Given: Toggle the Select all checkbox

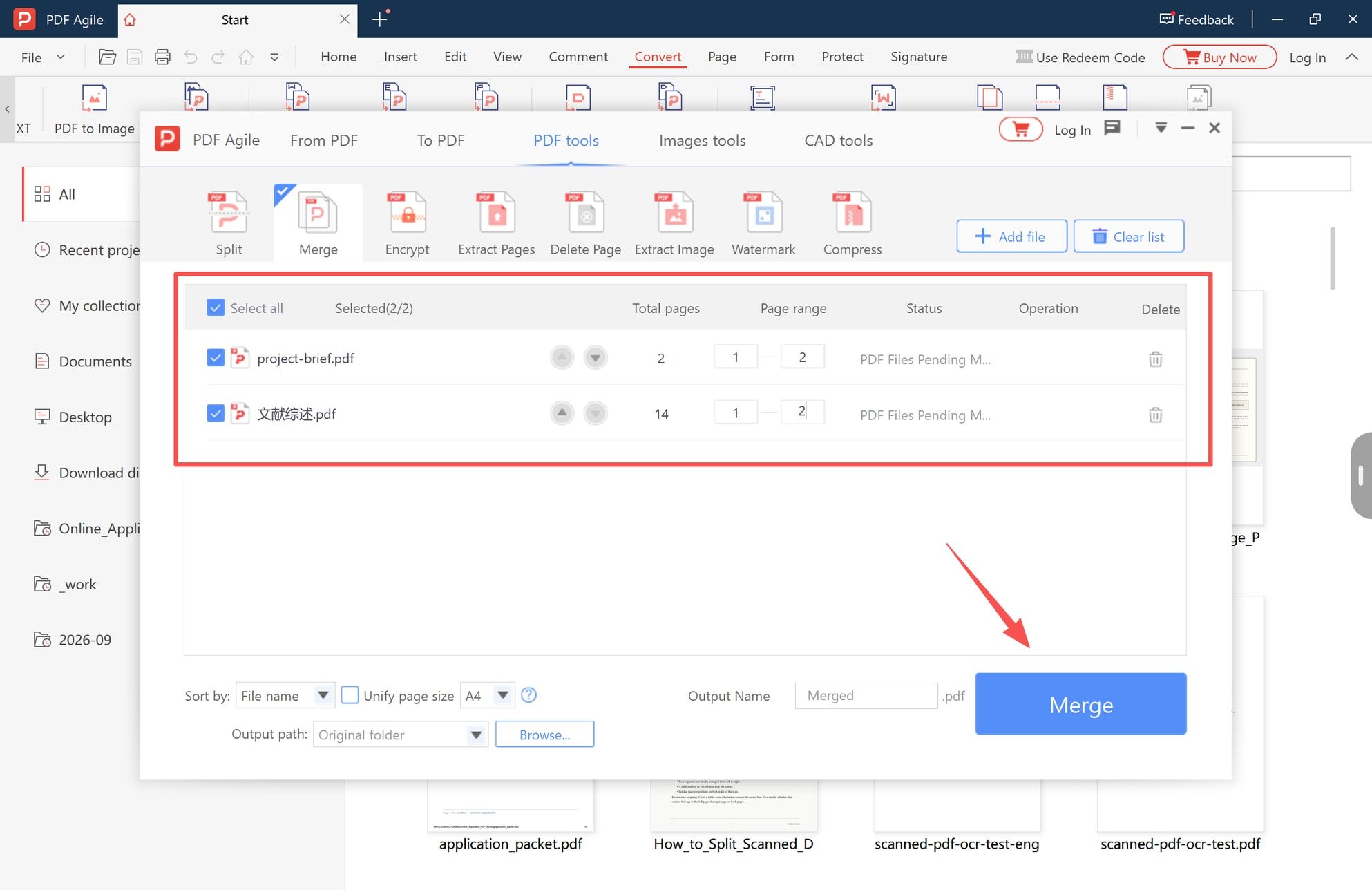Looking at the screenshot, I should 216,307.
